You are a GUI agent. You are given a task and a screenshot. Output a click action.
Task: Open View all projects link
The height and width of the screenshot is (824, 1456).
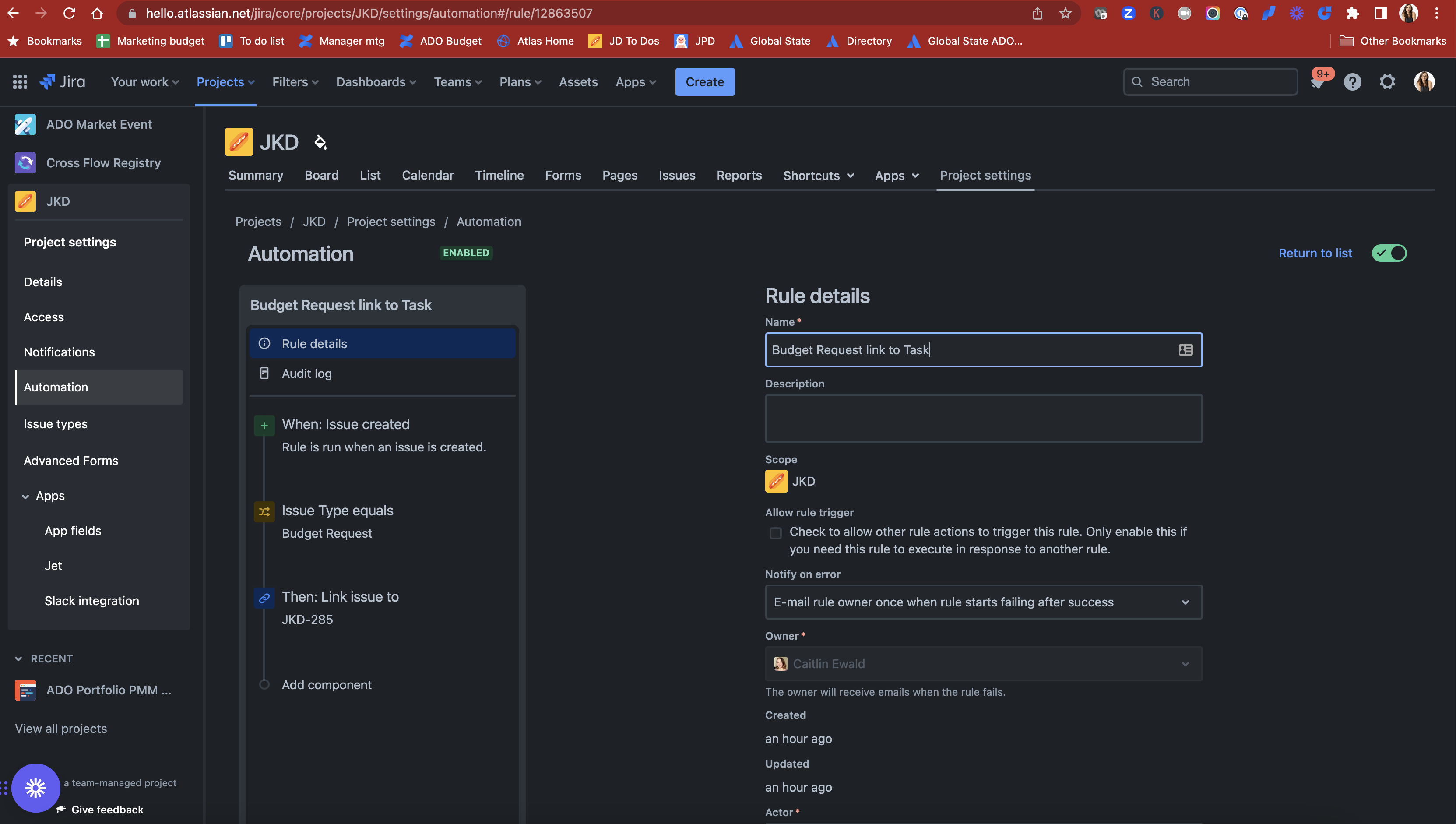coord(61,729)
